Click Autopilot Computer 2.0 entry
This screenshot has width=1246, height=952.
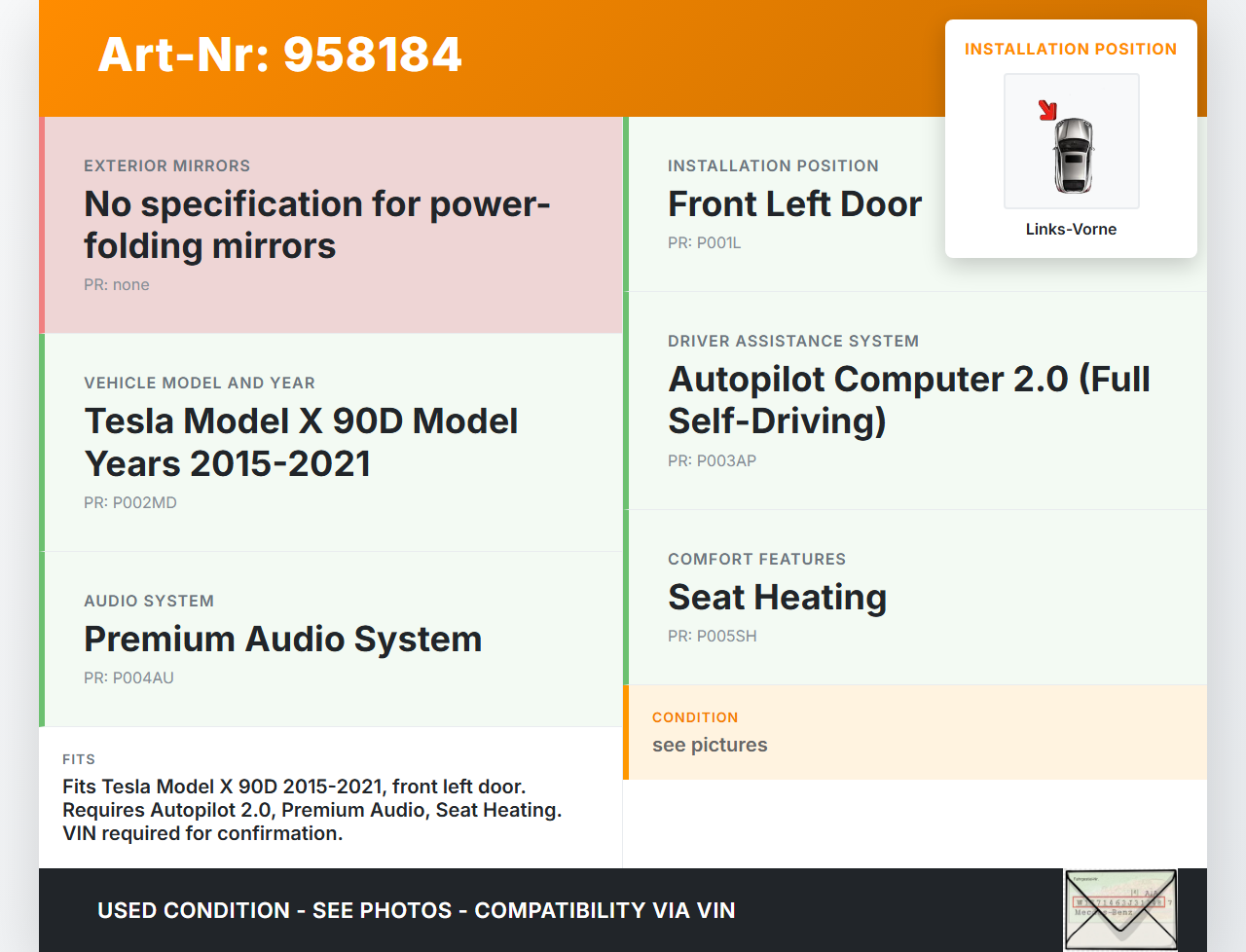[908, 400]
